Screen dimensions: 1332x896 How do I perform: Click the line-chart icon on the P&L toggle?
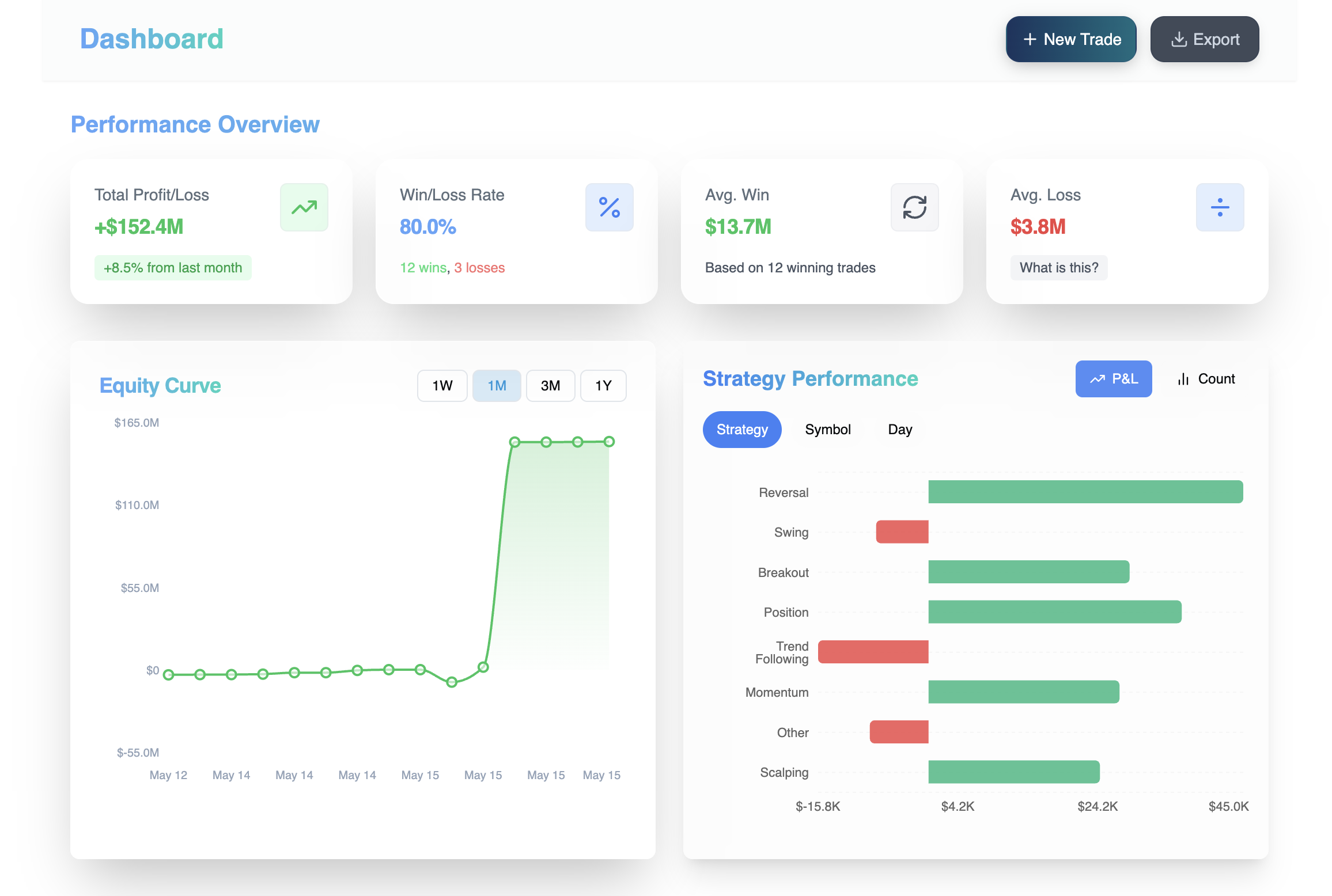coord(1098,378)
